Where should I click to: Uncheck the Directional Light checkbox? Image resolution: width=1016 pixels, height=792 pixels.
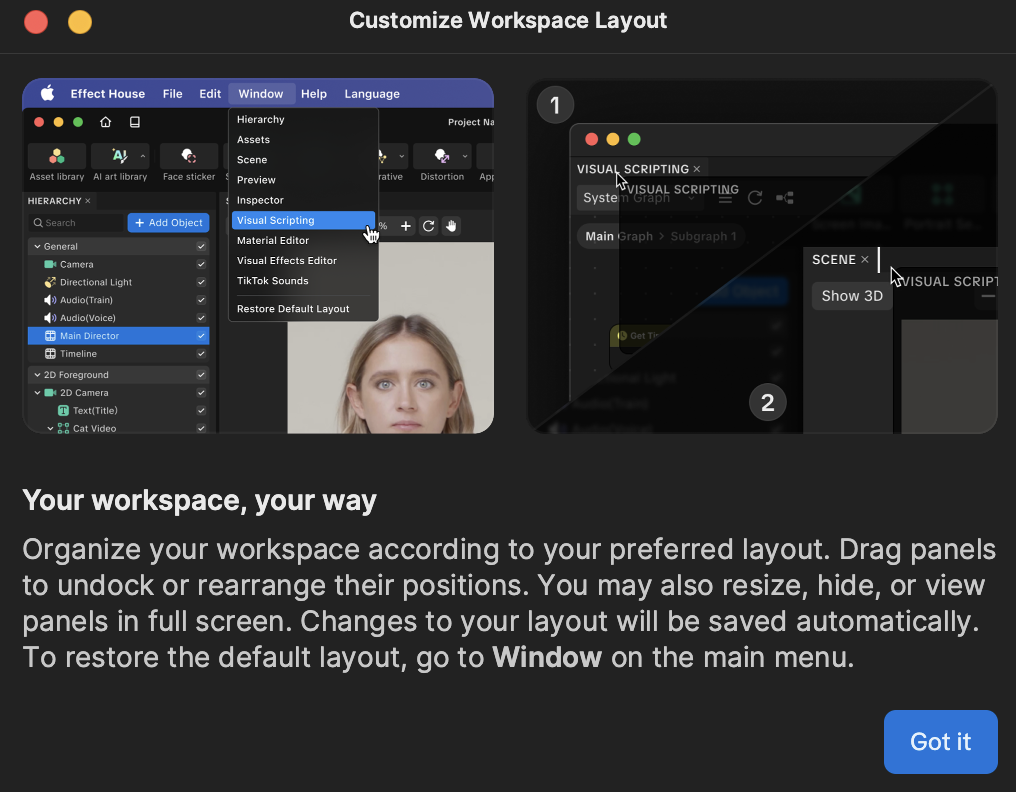tap(201, 283)
